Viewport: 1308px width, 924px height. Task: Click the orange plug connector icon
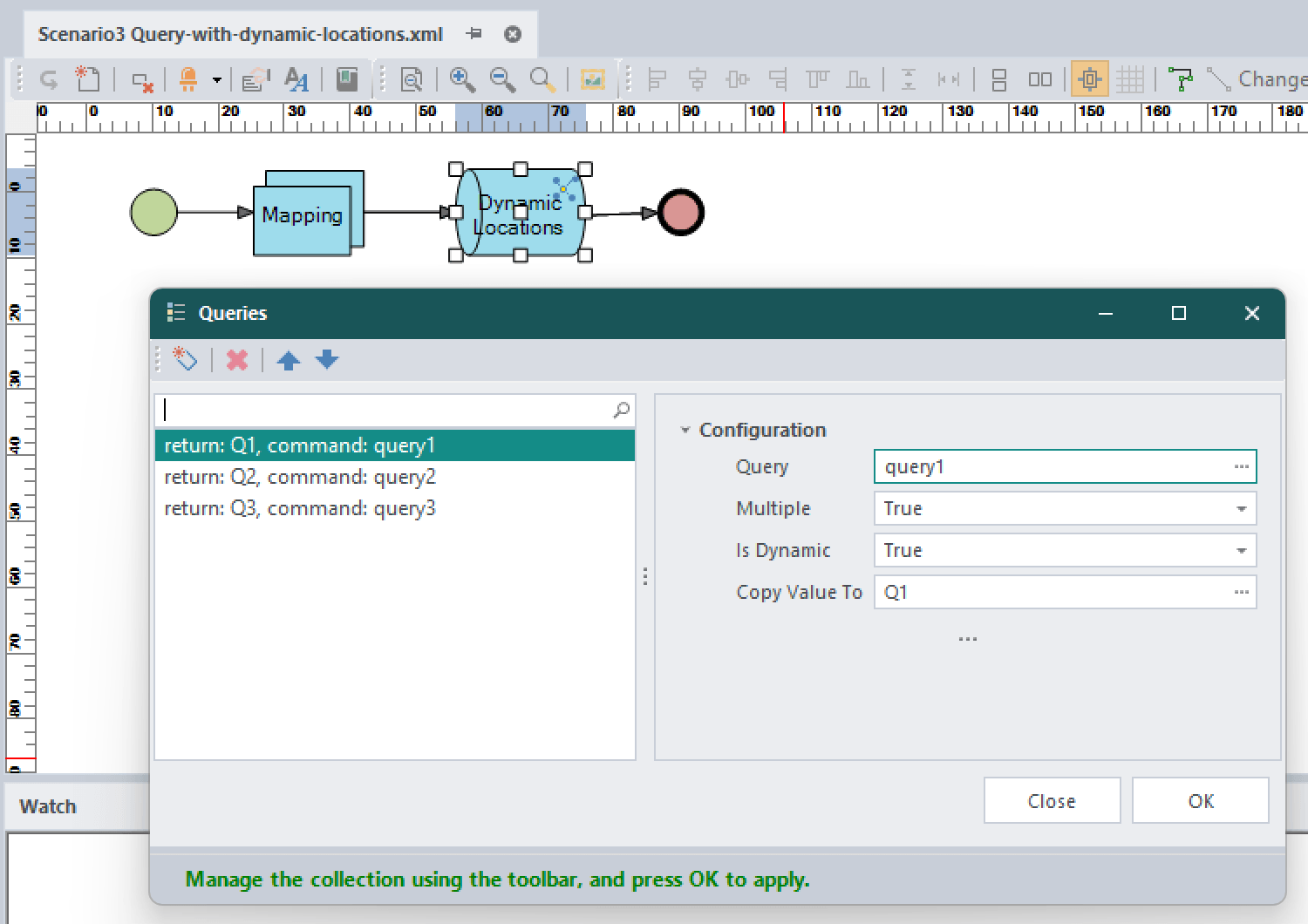tap(187, 80)
